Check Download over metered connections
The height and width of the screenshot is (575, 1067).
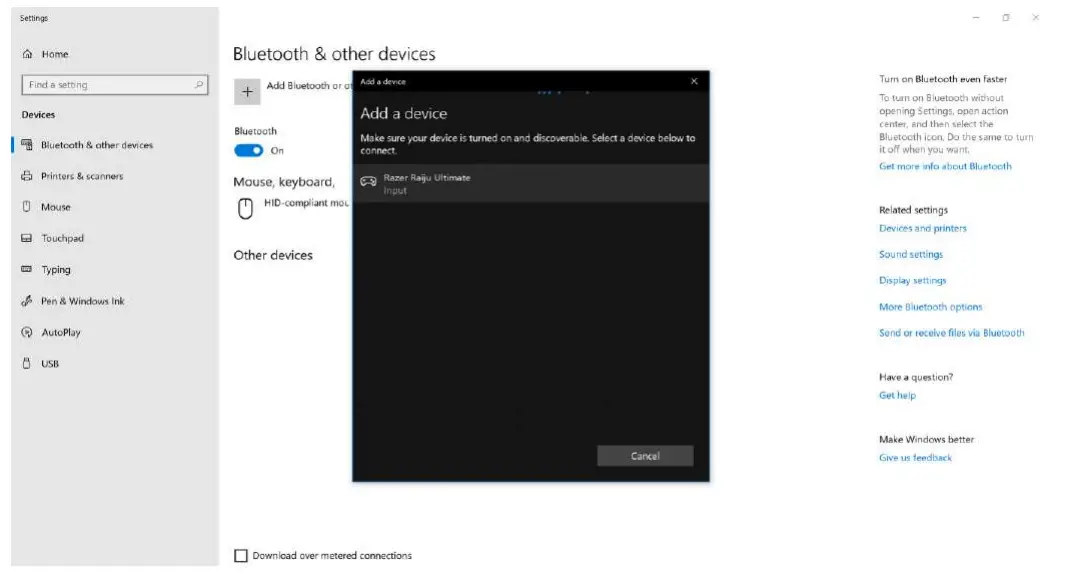pyautogui.click(x=241, y=556)
